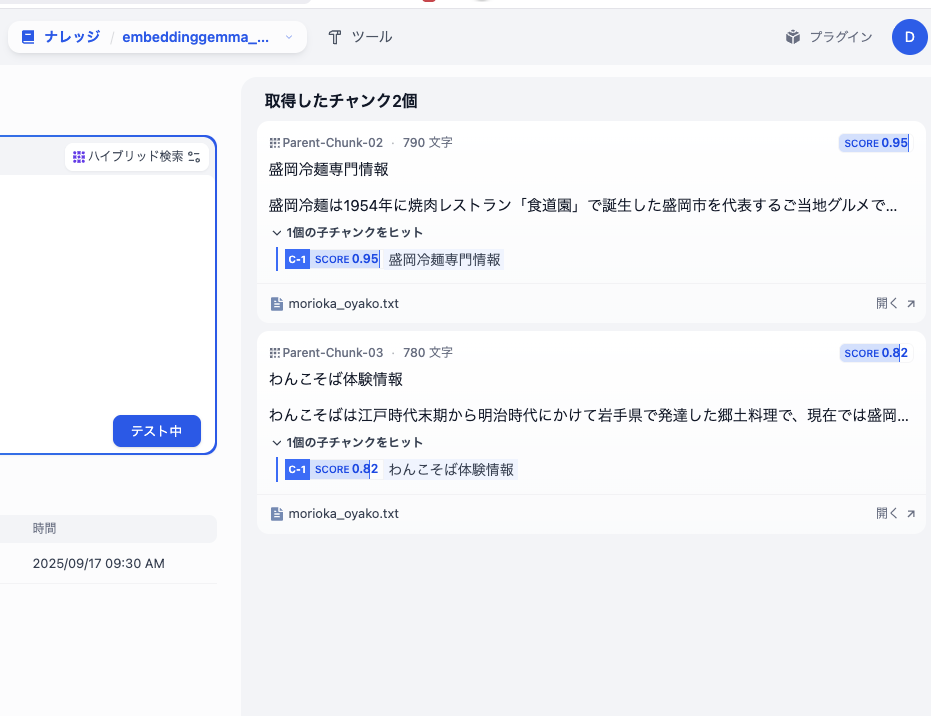Collapse child chunk hits under Parent-Chunk-03
Image resolution: width=931 pixels, height=716 pixels.
coord(276,442)
